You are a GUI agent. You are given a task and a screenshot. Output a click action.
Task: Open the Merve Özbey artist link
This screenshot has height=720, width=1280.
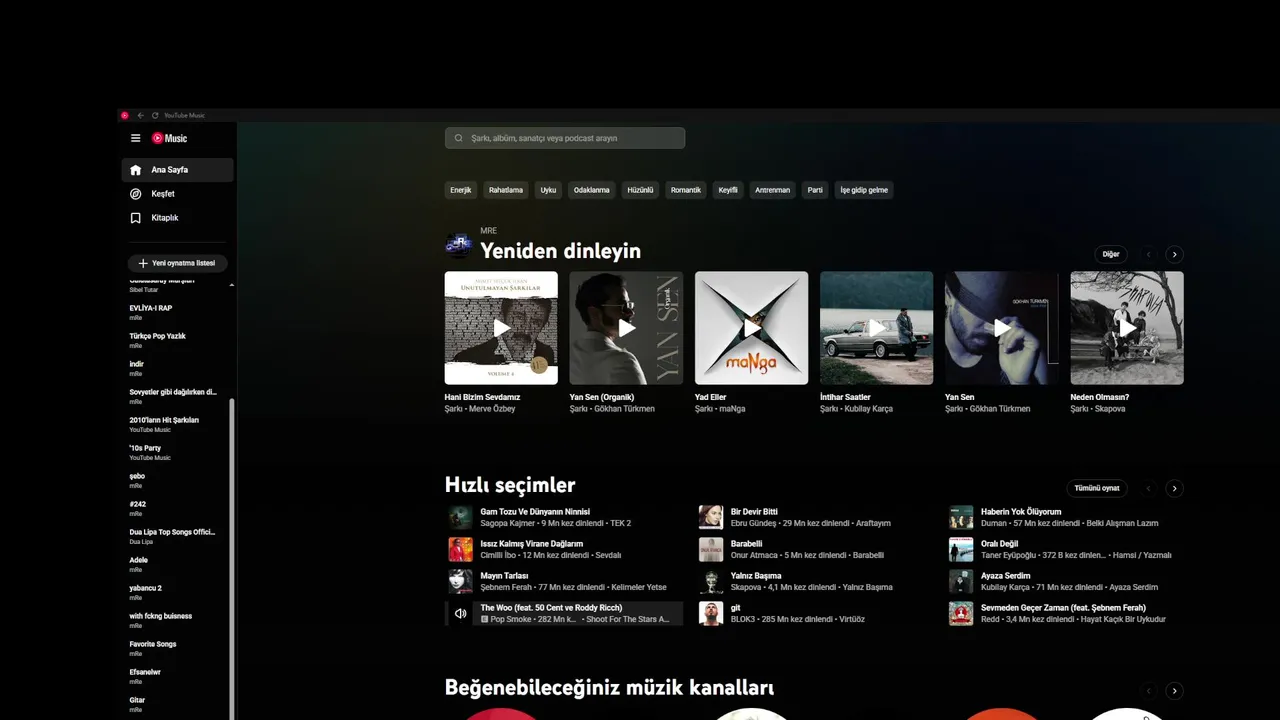point(493,409)
